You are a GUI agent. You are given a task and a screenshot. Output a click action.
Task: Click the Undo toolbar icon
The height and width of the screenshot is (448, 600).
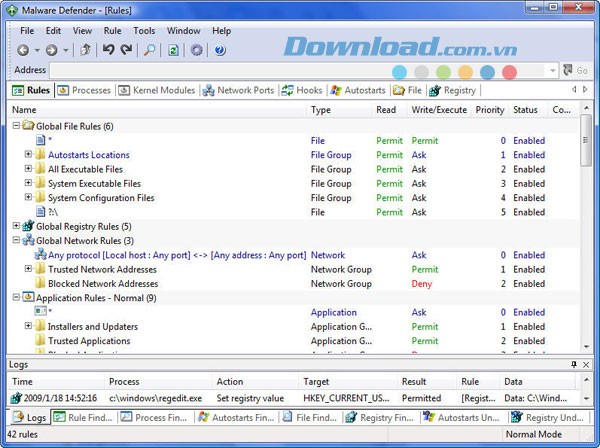pyautogui.click(x=108, y=50)
